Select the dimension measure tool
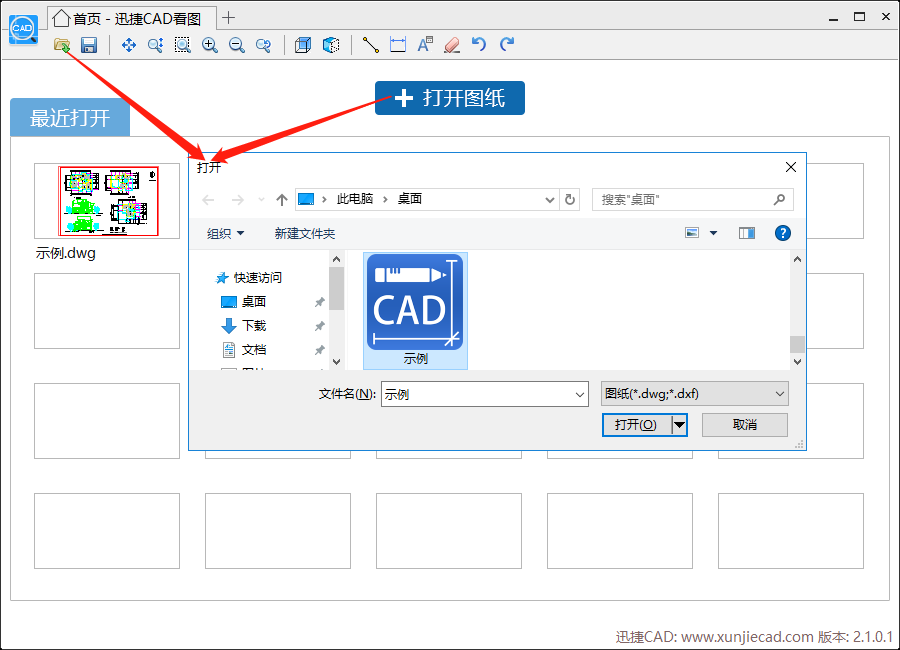 (398, 45)
